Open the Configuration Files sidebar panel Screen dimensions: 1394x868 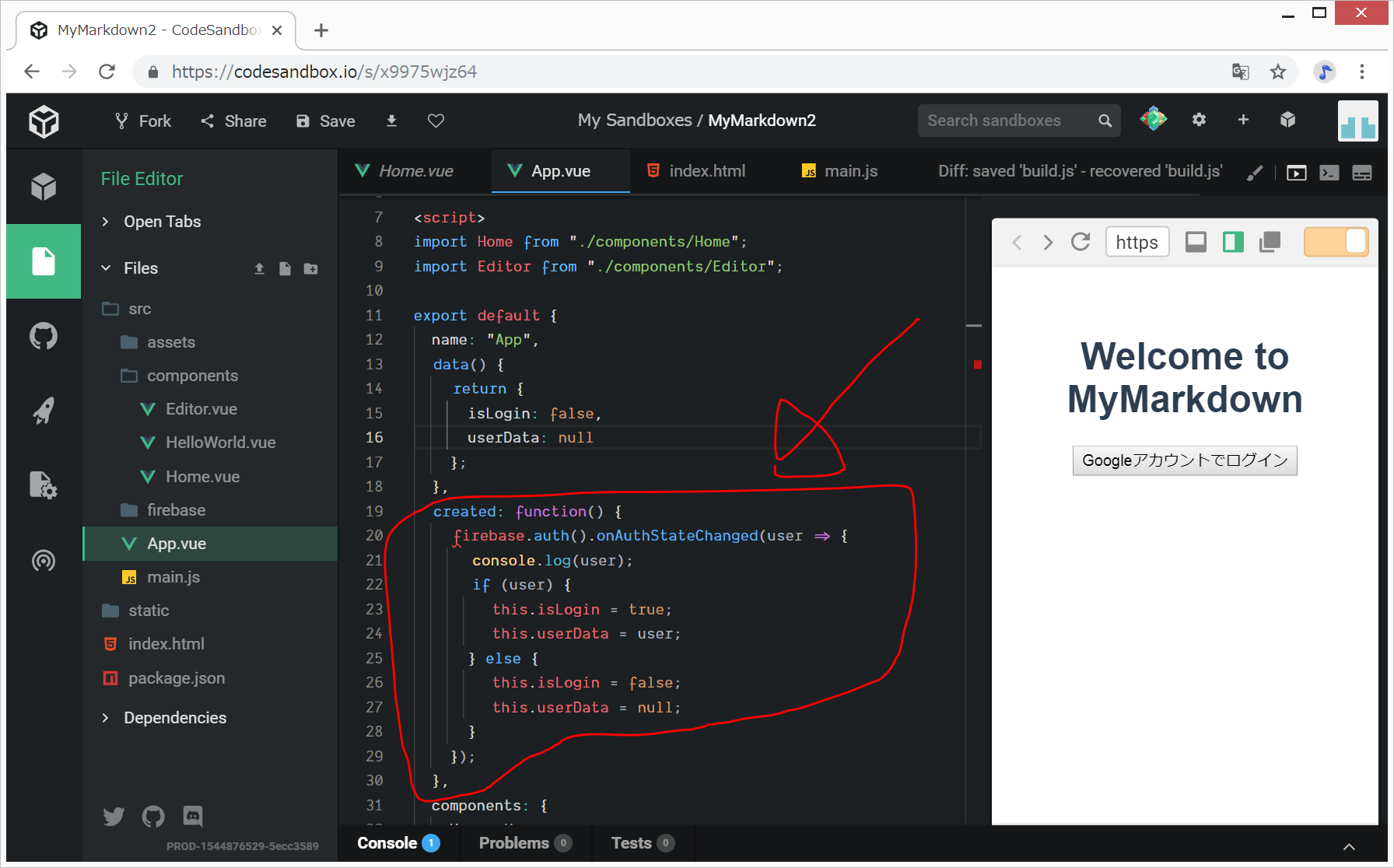[44, 485]
